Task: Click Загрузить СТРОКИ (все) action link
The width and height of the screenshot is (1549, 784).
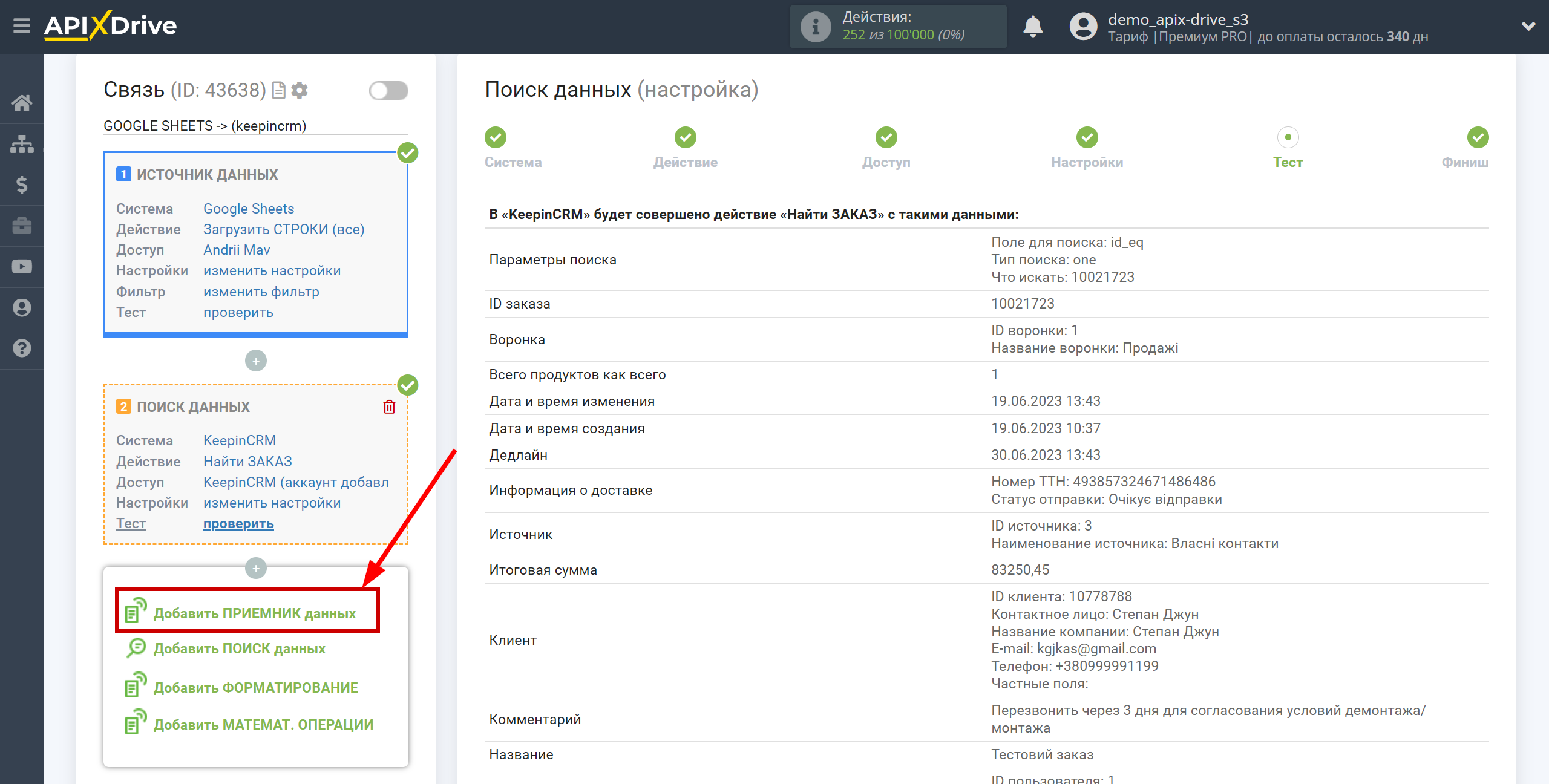Action: (x=284, y=229)
